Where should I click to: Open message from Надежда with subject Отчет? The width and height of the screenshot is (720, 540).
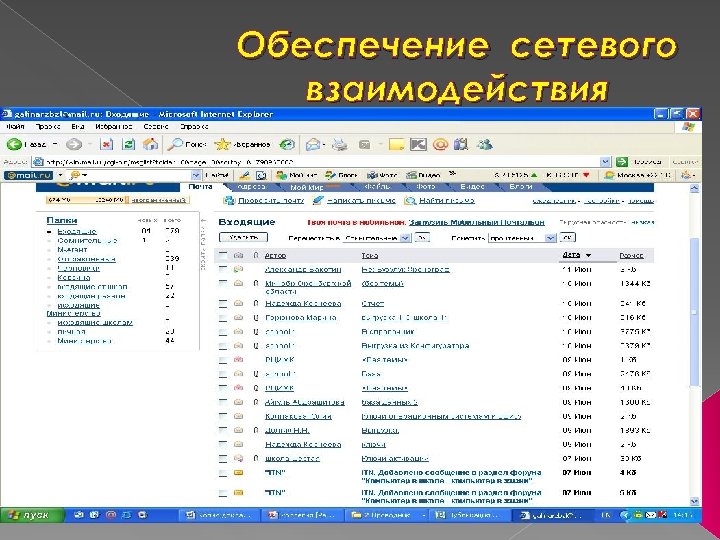tap(372, 304)
